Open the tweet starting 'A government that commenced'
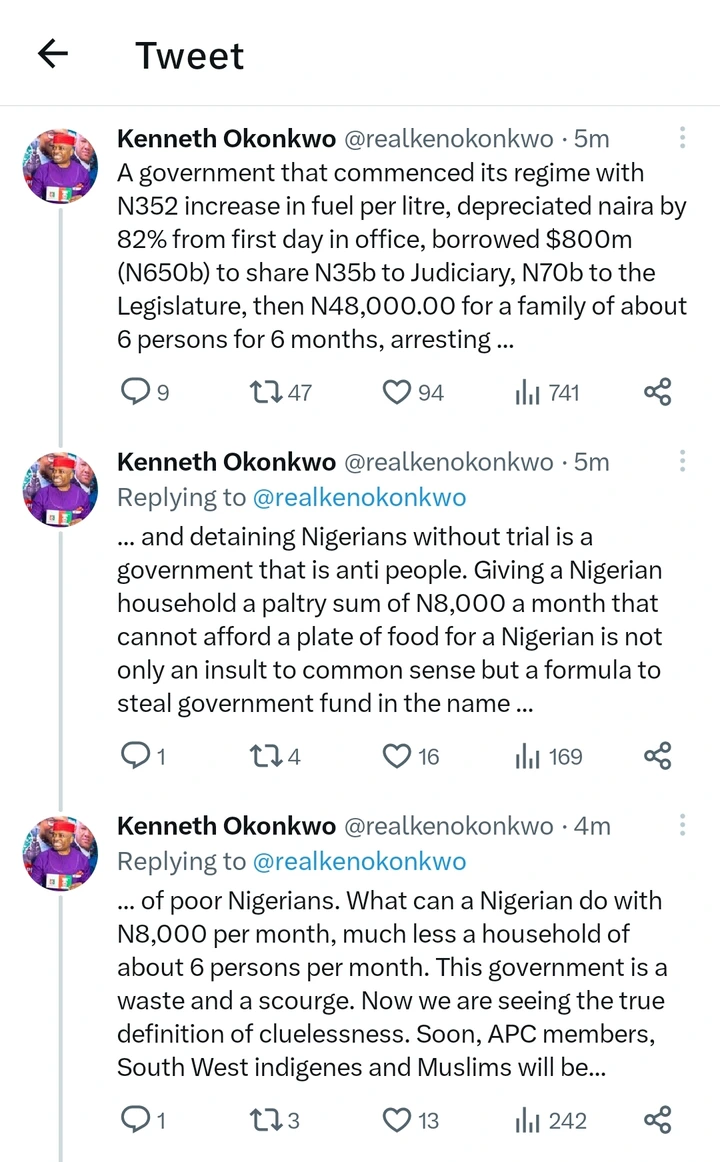Image resolution: width=720 pixels, height=1162 pixels. (x=400, y=256)
